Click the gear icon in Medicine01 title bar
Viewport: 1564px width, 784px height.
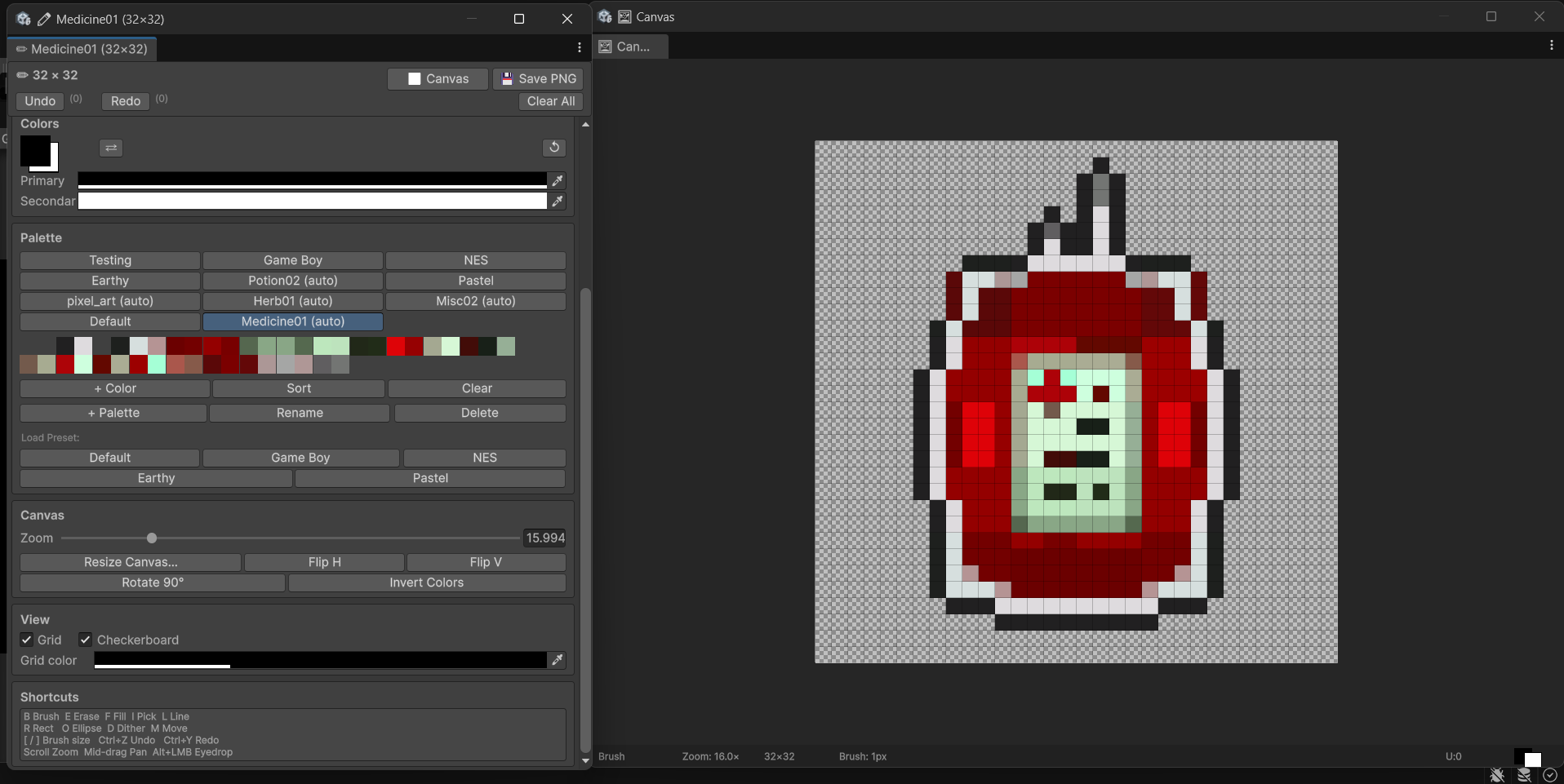point(24,19)
